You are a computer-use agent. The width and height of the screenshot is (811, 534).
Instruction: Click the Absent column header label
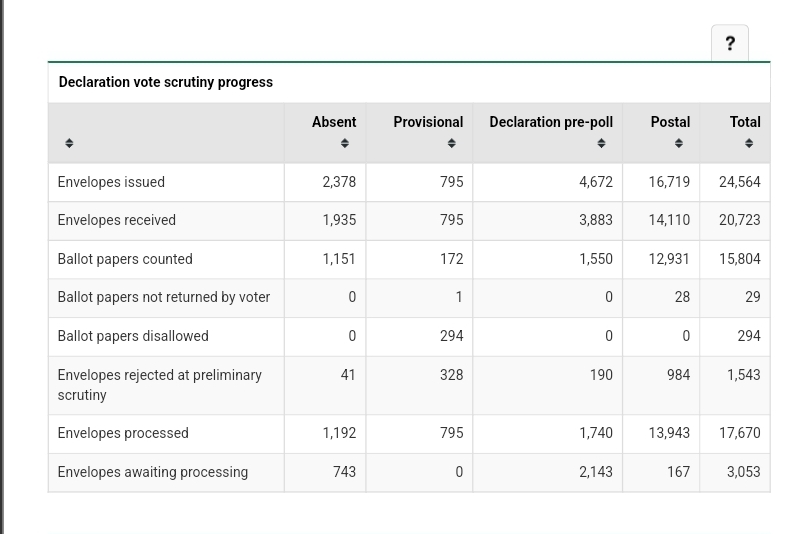tap(333, 122)
